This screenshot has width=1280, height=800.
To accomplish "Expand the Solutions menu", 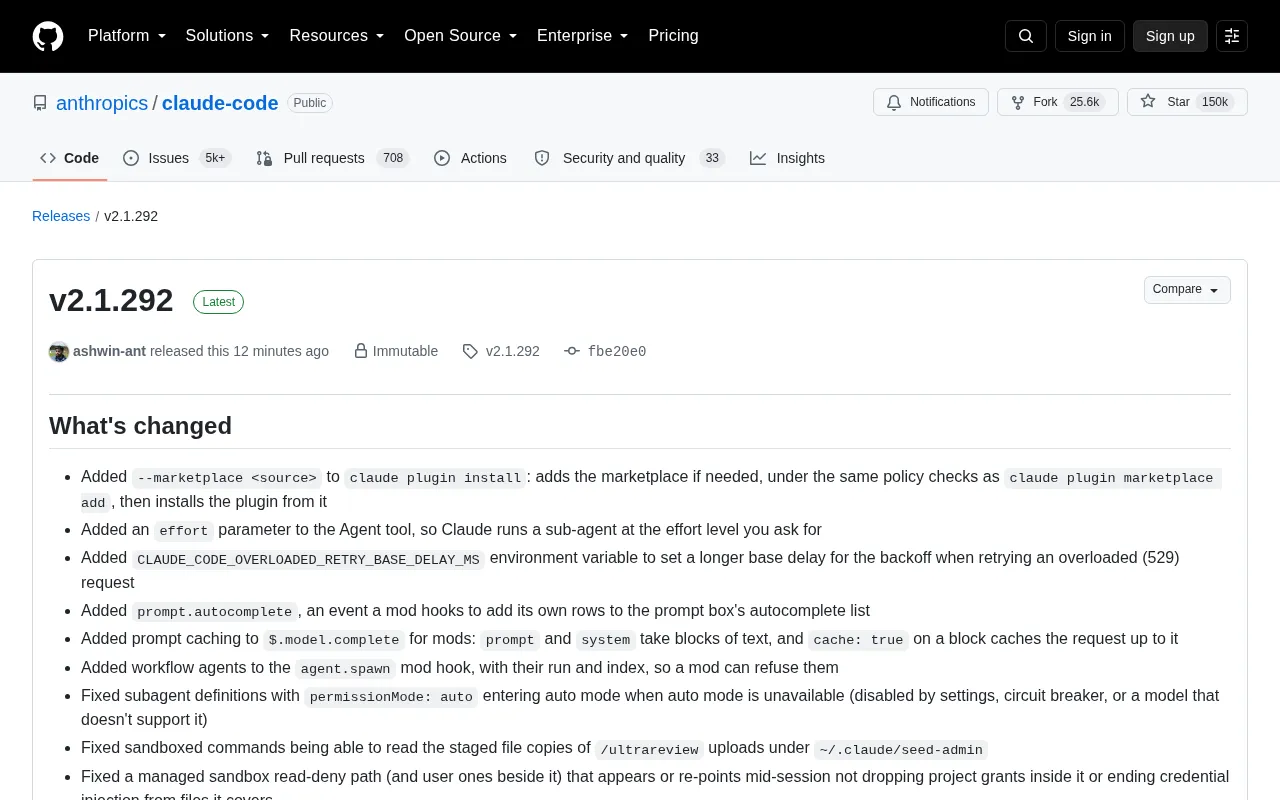I will [x=228, y=36].
